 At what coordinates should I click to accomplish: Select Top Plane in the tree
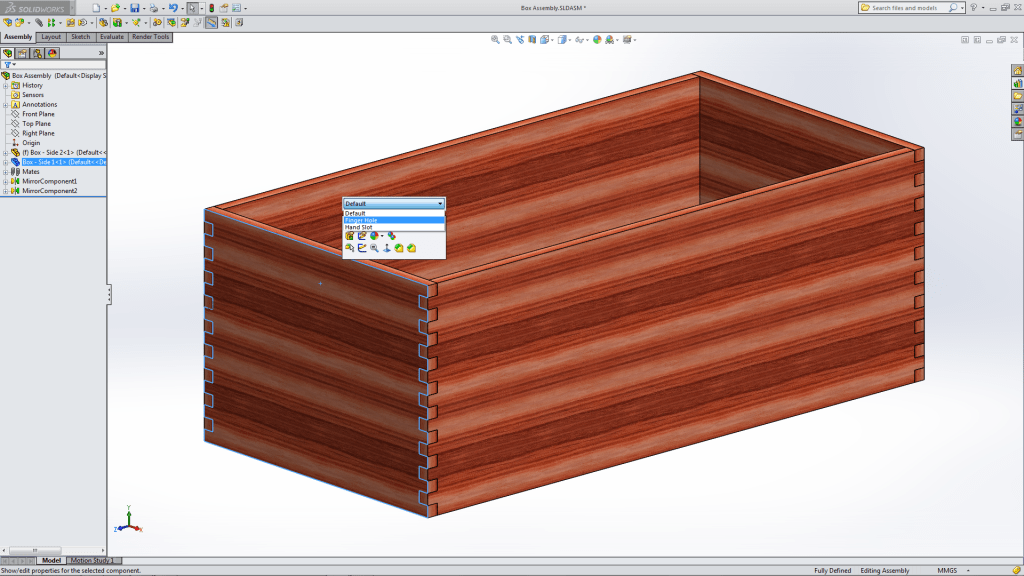pos(36,123)
